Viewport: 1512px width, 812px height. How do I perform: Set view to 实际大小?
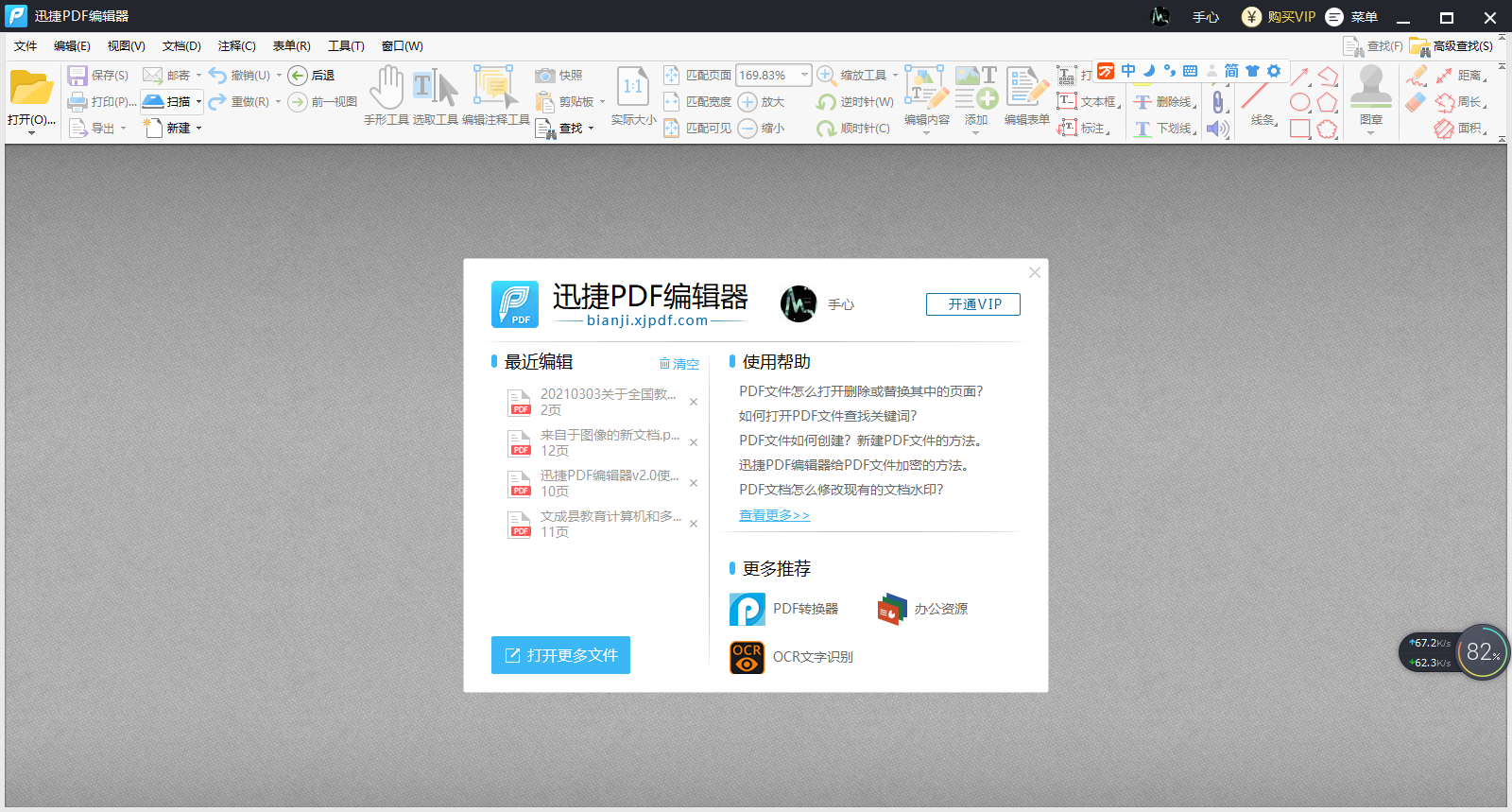pos(633,95)
